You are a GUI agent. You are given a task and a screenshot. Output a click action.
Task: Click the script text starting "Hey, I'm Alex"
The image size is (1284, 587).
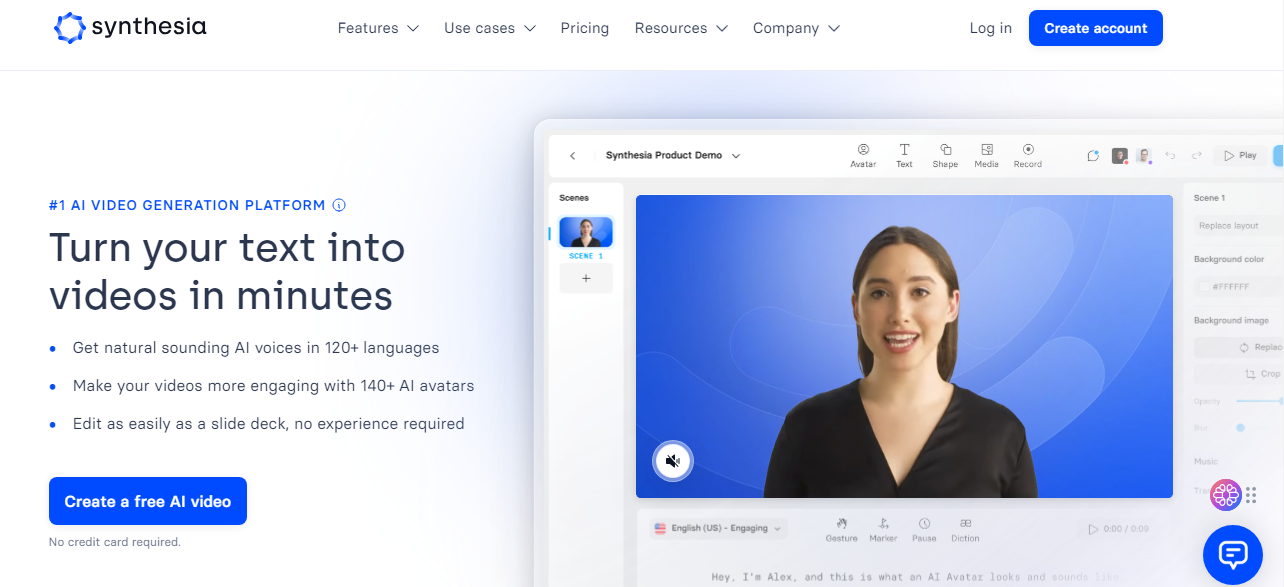click(x=915, y=577)
